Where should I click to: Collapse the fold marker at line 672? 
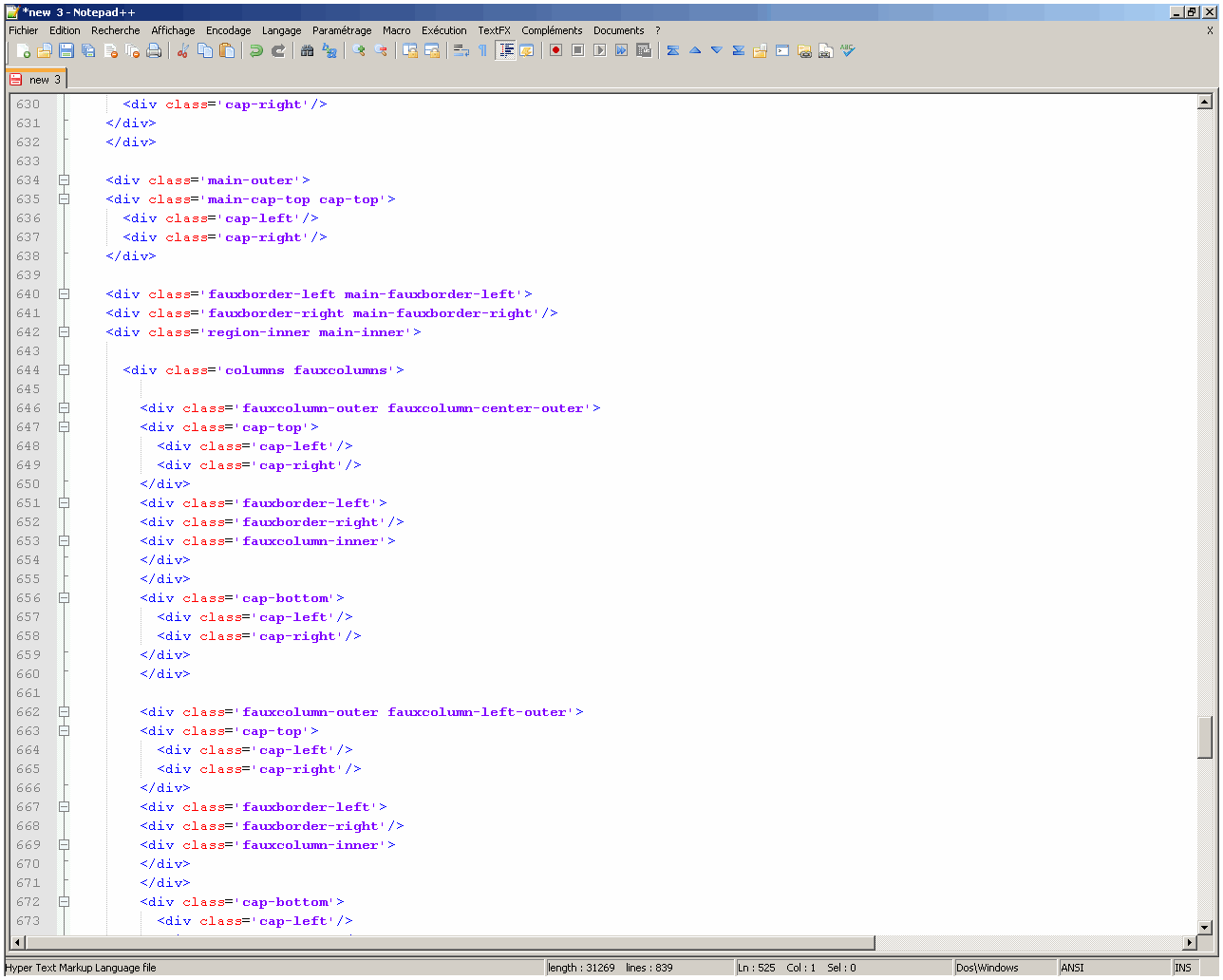[64, 901]
